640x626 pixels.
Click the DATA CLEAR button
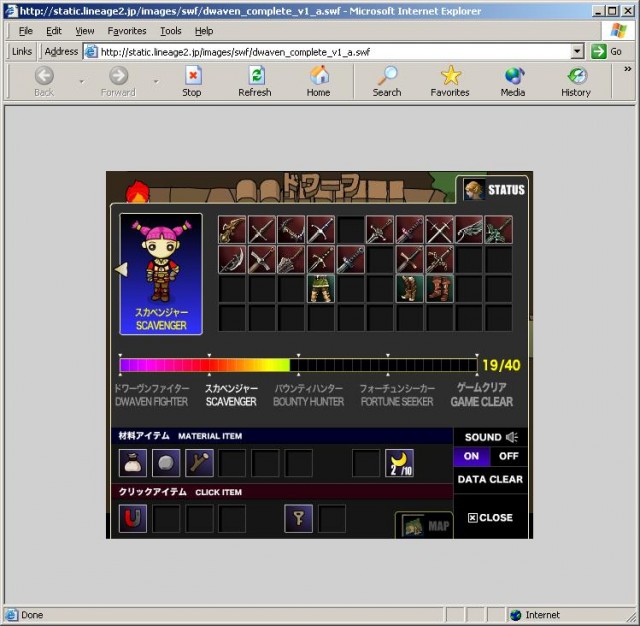(490, 479)
